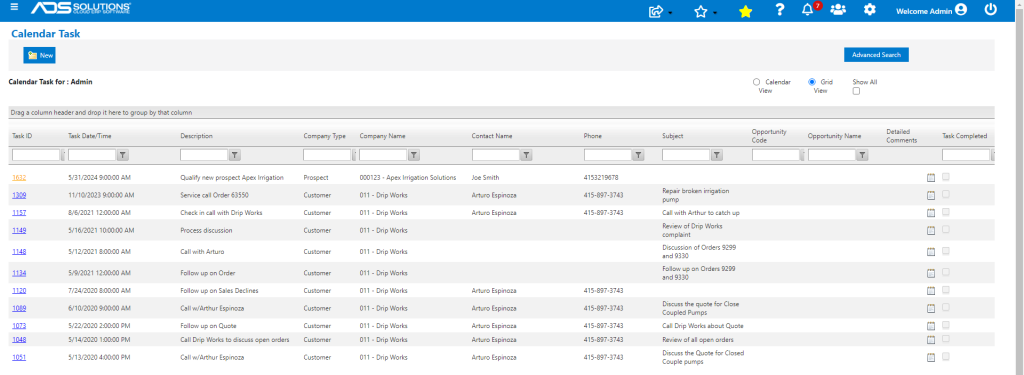Toggle Task Completed checkbox for task 1073

tap(946, 325)
